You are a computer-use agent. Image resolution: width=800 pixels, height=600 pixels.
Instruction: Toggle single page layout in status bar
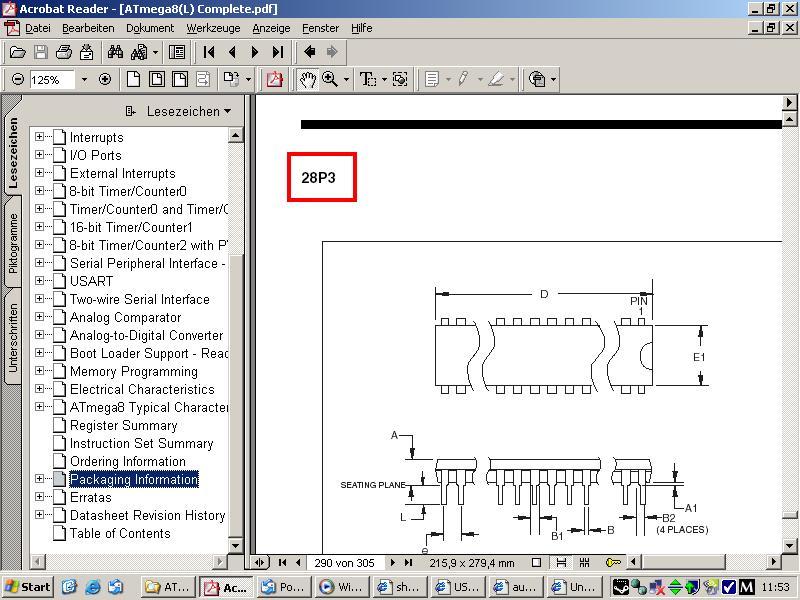[x=536, y=563]
